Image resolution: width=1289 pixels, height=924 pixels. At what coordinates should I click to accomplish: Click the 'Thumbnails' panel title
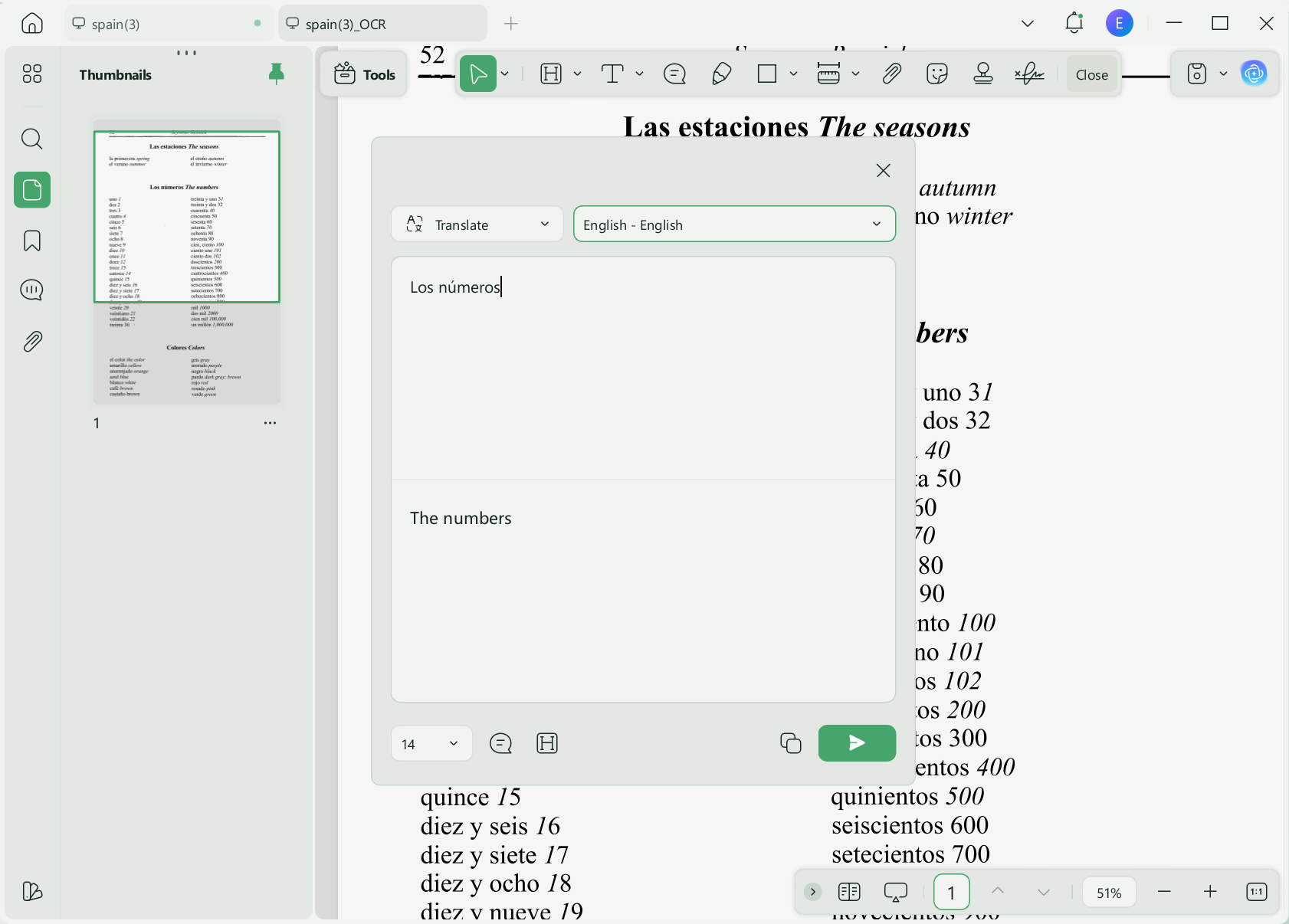(x=115, y=74)
